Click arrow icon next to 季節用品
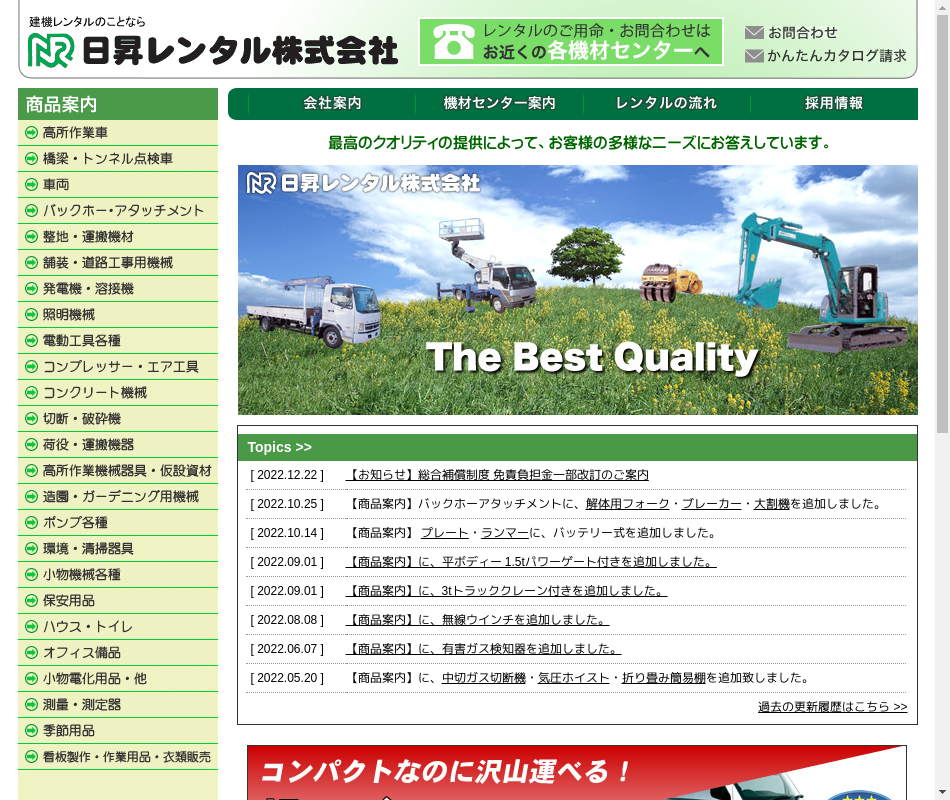 point(32,731)
